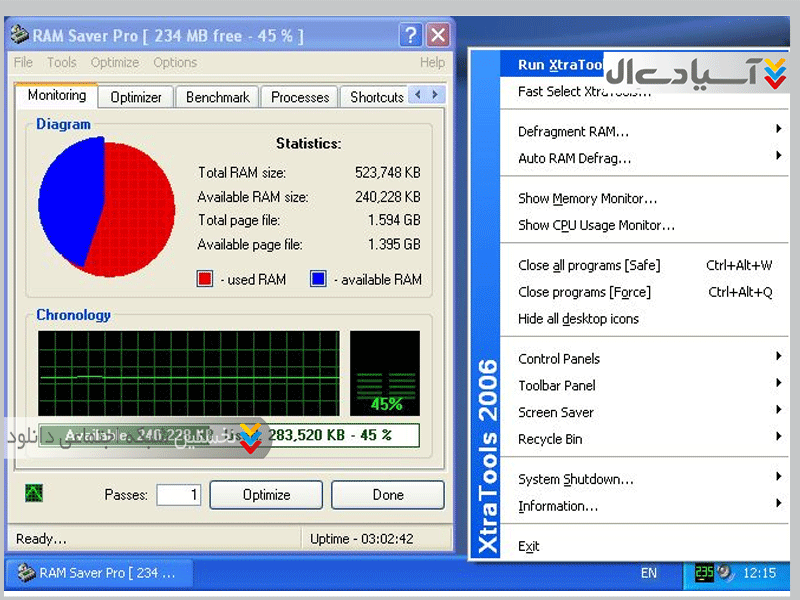Expand the Defragment RAM submenu
The width and height of the screenshot is (800, 600).
pos(573,131)
